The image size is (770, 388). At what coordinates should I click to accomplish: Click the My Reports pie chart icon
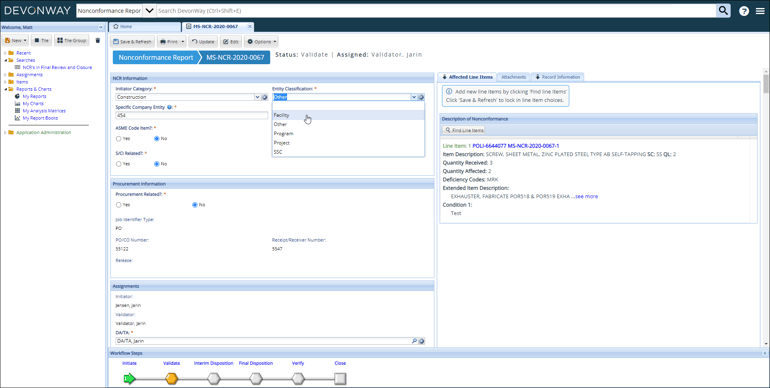tap(18, 96)
